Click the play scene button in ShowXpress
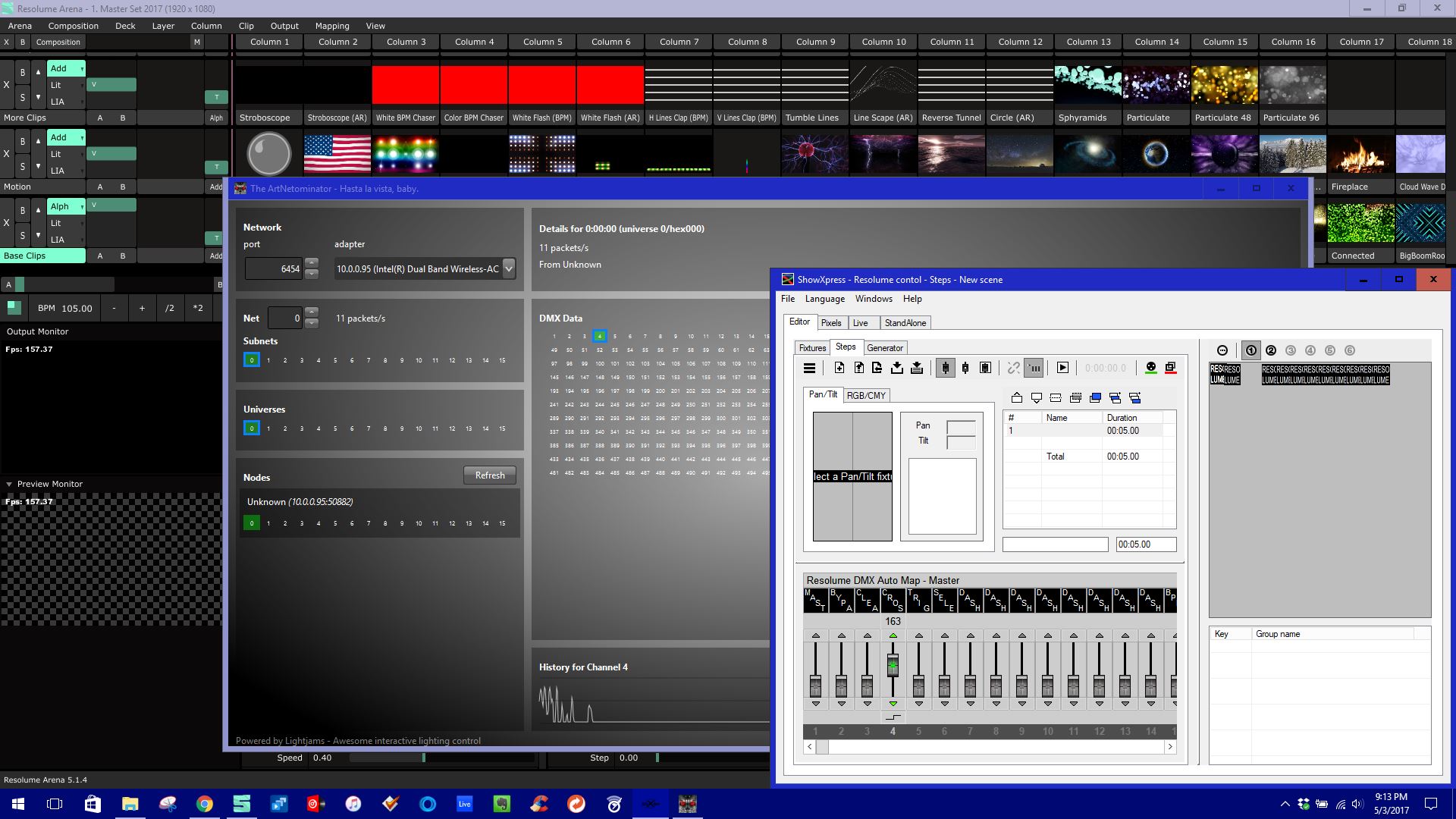 tap(1062, 368)
